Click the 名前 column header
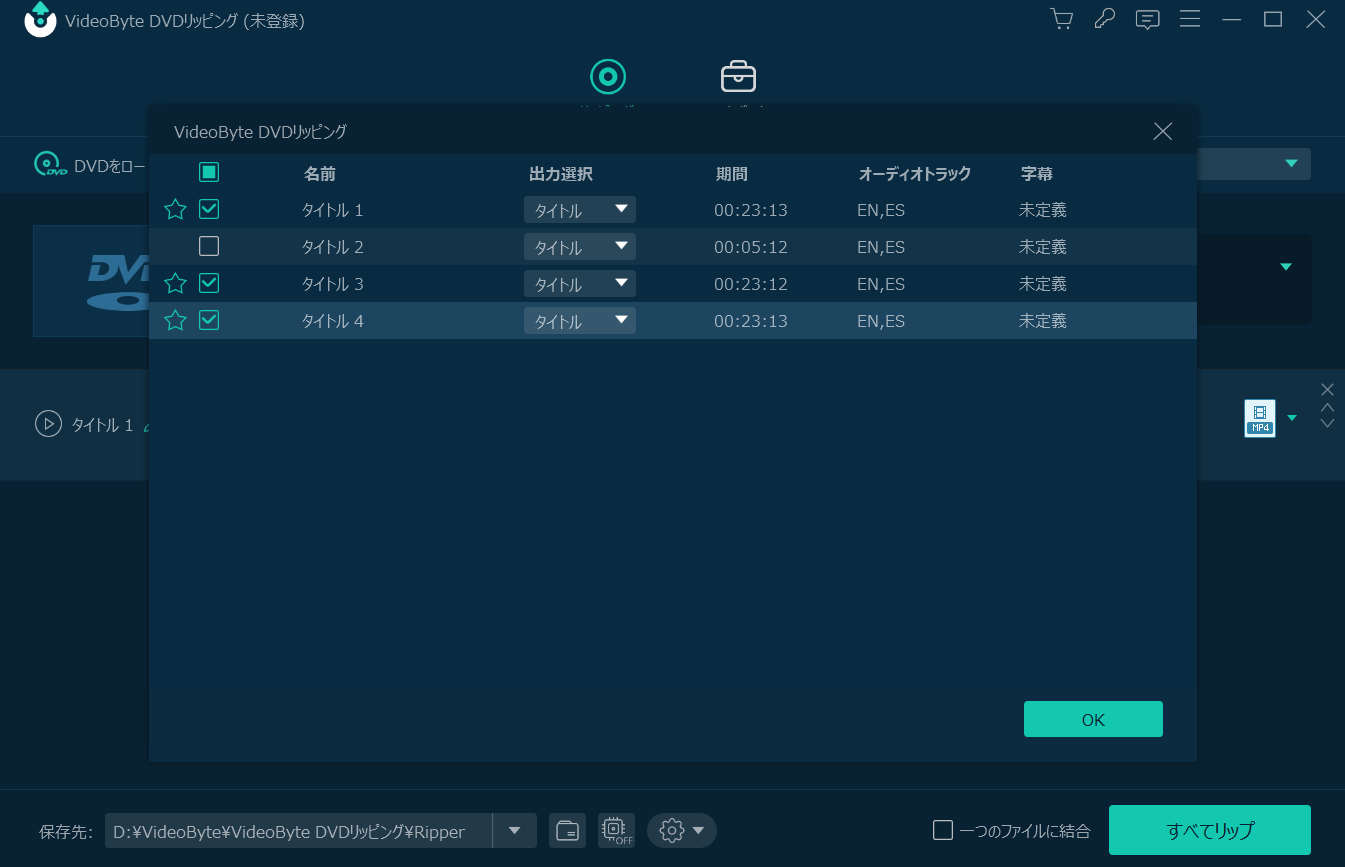This screenshot has width=1345, height=867. click(320, 173)
